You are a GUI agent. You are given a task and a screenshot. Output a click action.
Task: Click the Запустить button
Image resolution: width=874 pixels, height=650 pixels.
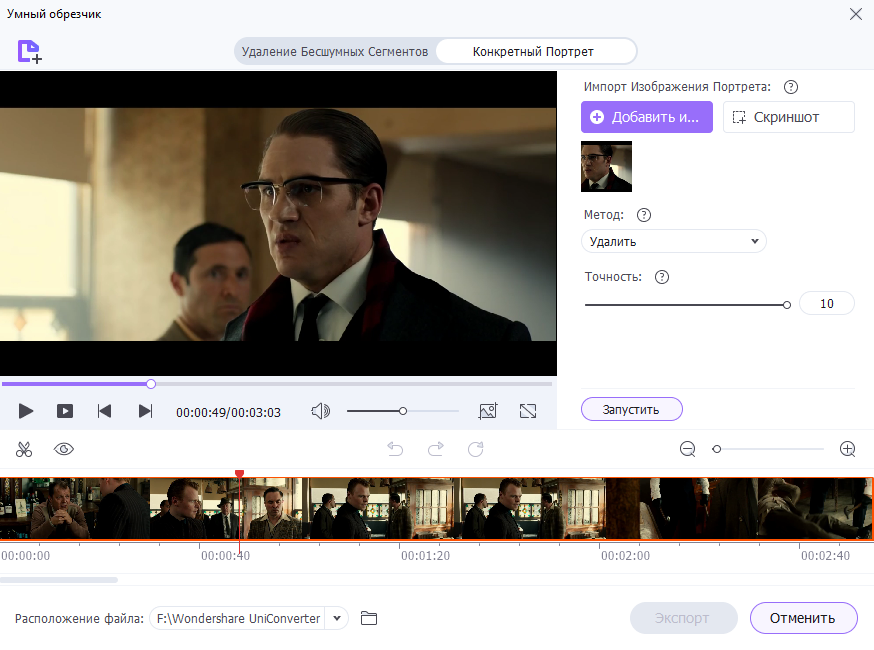tap(632, 409)
